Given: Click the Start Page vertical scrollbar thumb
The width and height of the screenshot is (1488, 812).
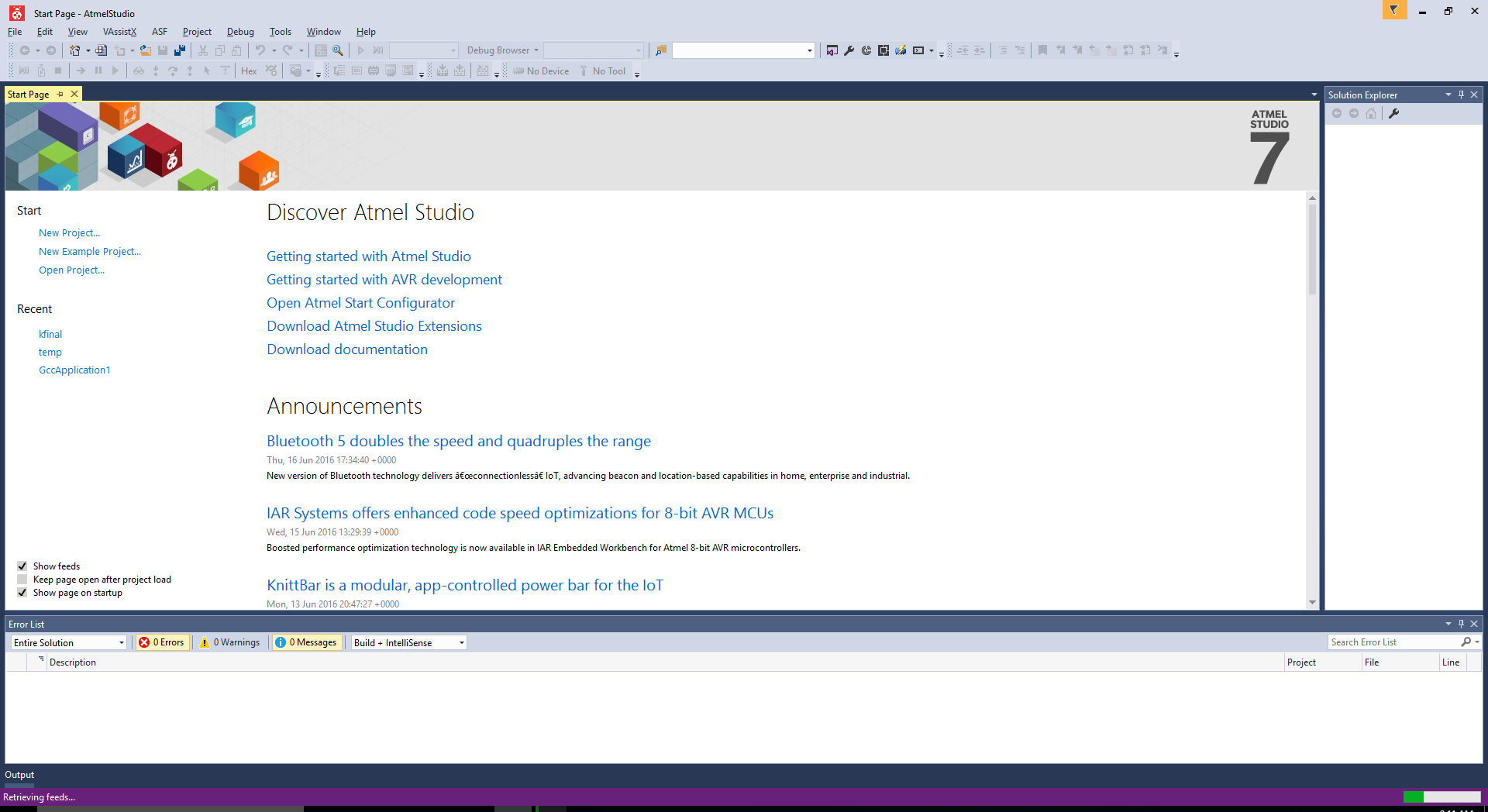Looking at the screenshot, I should coord(1312,249).
